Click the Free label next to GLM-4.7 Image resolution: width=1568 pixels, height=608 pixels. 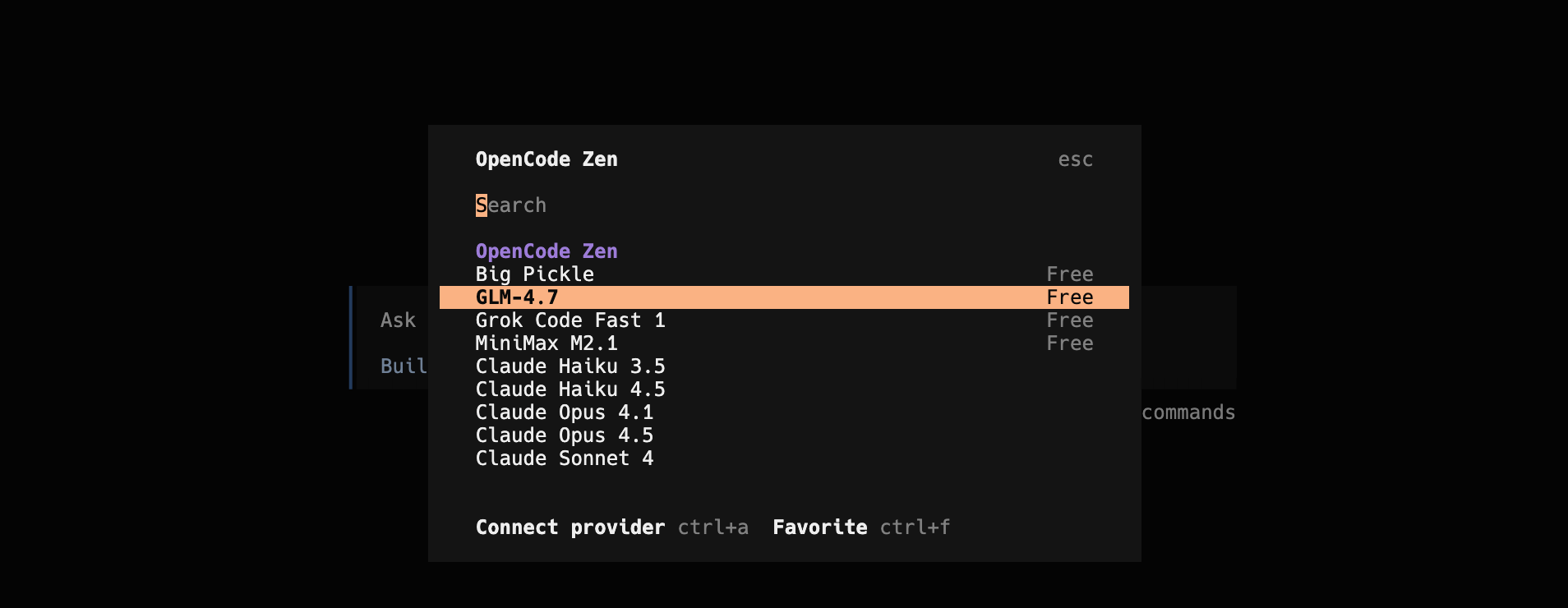[1069, 297]
